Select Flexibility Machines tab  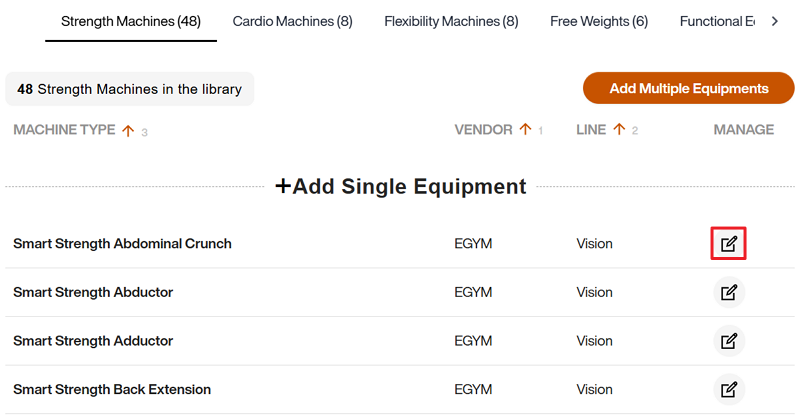coord(451,21)
